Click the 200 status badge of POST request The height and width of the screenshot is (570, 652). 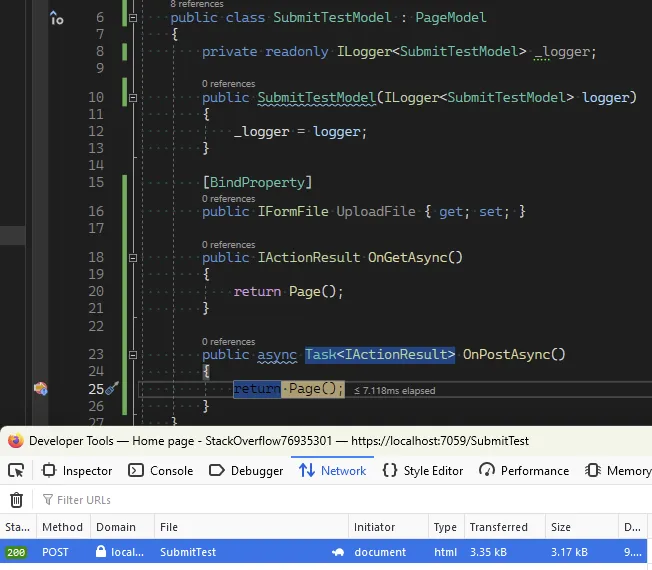point(16,553)
